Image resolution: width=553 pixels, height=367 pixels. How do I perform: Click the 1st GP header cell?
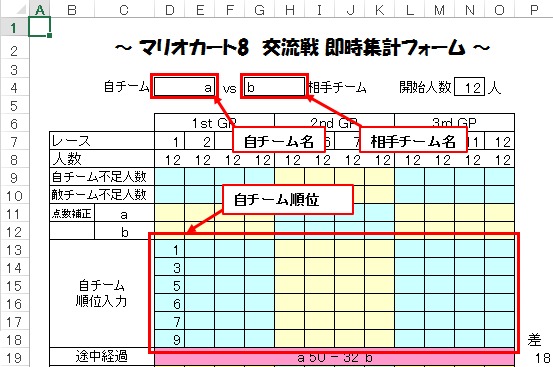click(x=214, y=122)
